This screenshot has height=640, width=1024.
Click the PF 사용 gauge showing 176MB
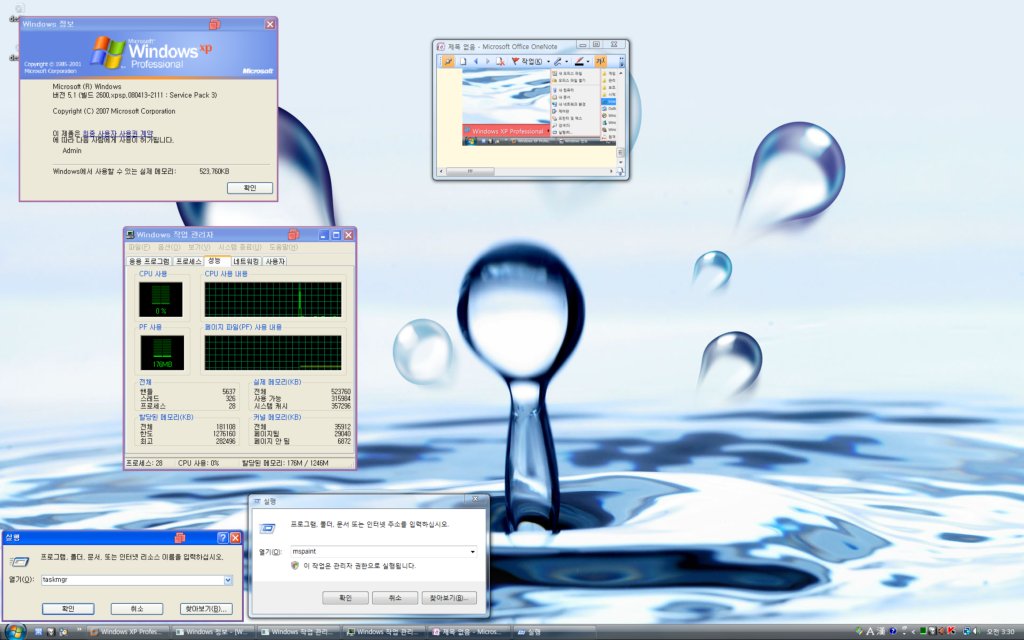(161, 353)
